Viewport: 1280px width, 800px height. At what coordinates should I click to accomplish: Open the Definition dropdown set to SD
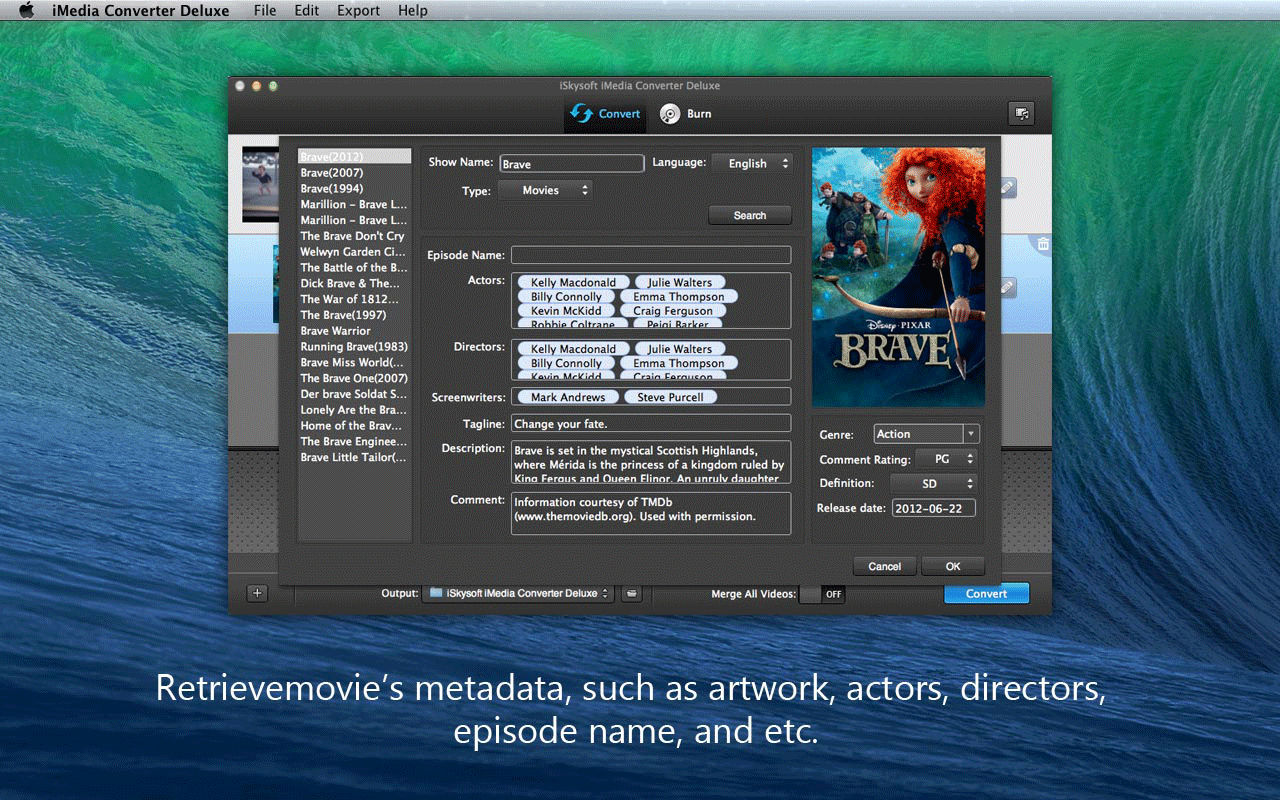933,483
